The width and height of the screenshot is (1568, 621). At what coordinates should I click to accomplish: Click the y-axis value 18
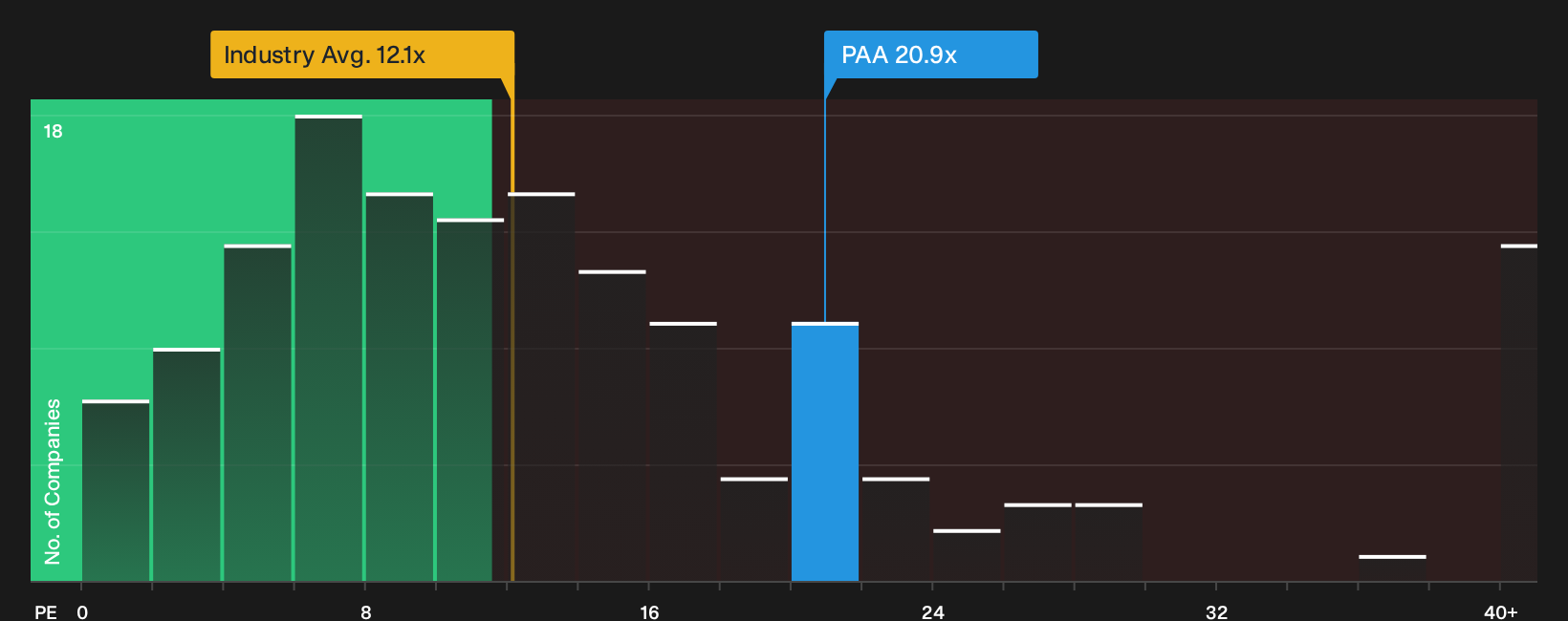(x=53, y=131)
